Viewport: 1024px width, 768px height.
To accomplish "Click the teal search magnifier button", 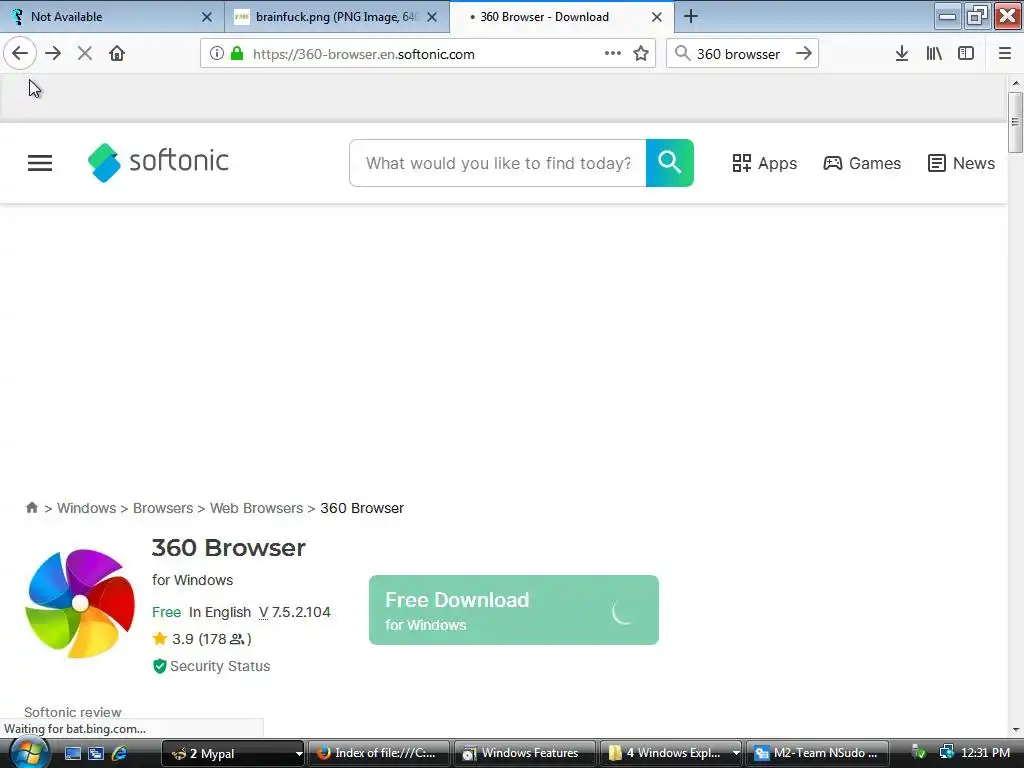I will point(669,163).
